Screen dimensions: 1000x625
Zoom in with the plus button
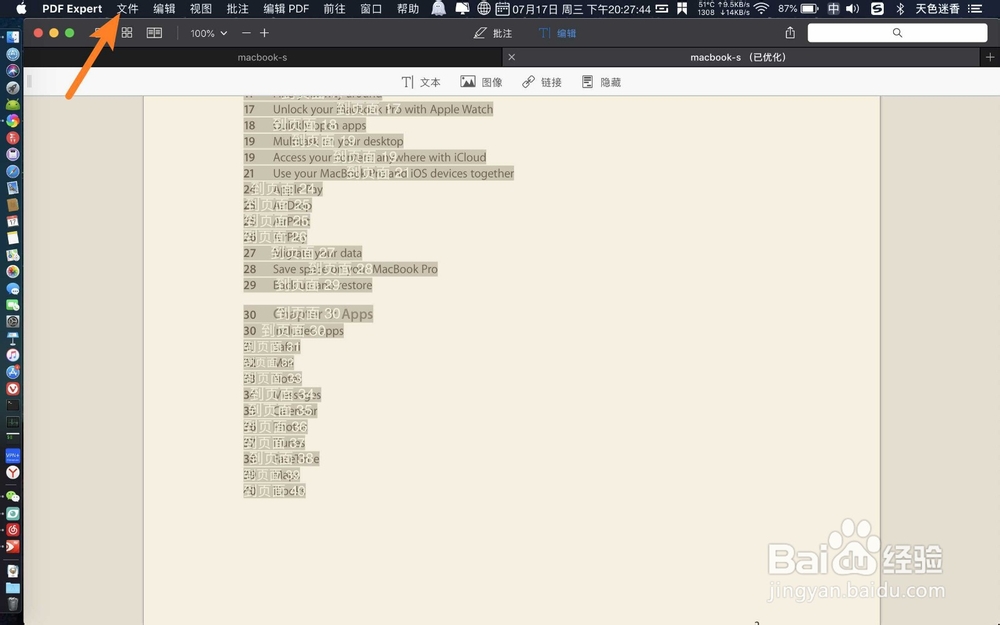pos(264,33)
